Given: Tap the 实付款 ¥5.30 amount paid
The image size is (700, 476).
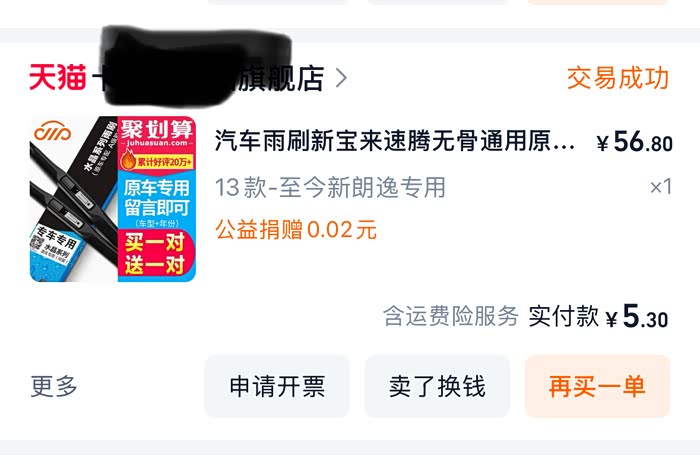Looking at the screenshot, I should 598,316.
